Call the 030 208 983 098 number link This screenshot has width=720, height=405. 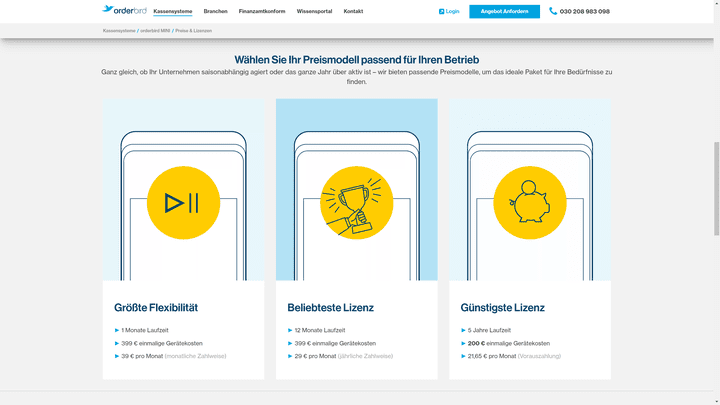(584, 12)
